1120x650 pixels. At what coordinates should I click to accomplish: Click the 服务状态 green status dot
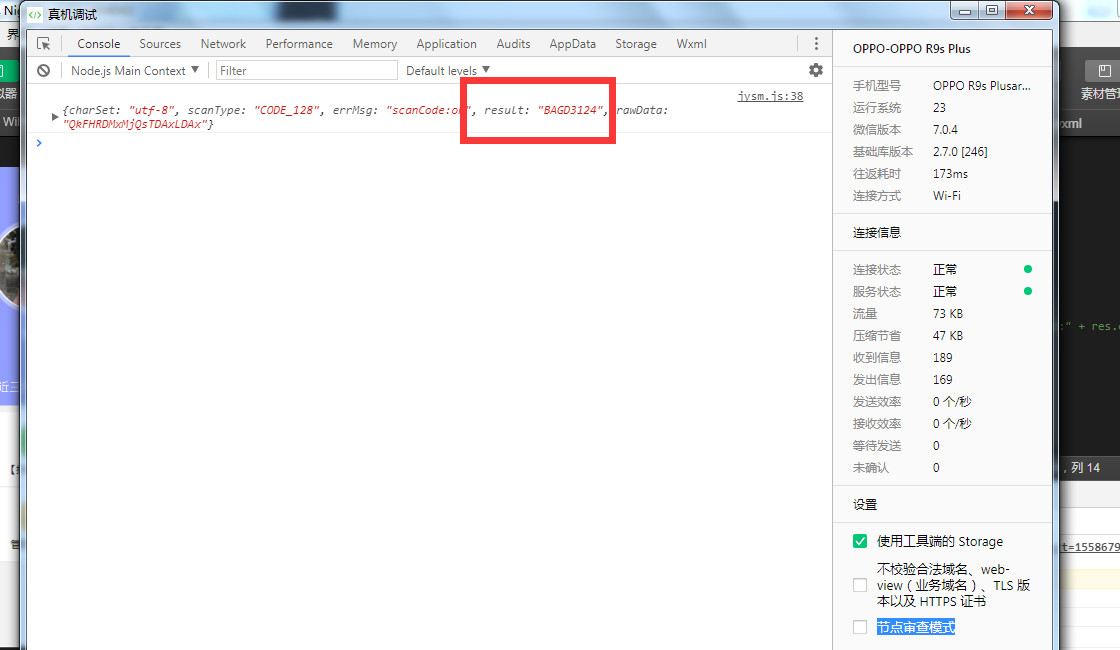1028,291
